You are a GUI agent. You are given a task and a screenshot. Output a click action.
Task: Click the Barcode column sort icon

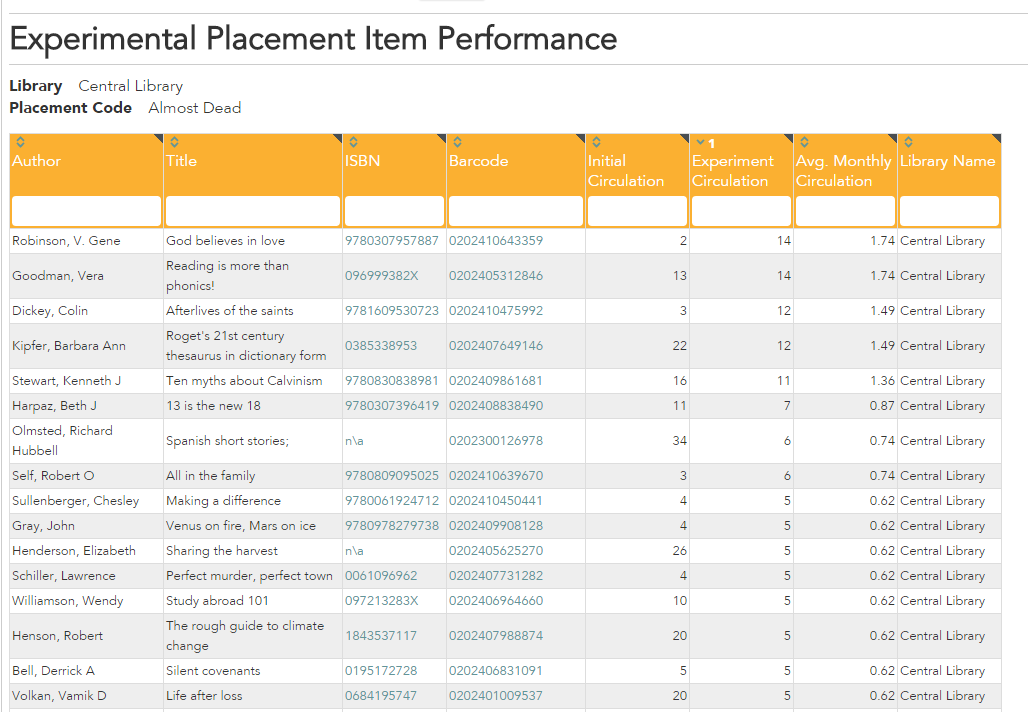point(456,143)
